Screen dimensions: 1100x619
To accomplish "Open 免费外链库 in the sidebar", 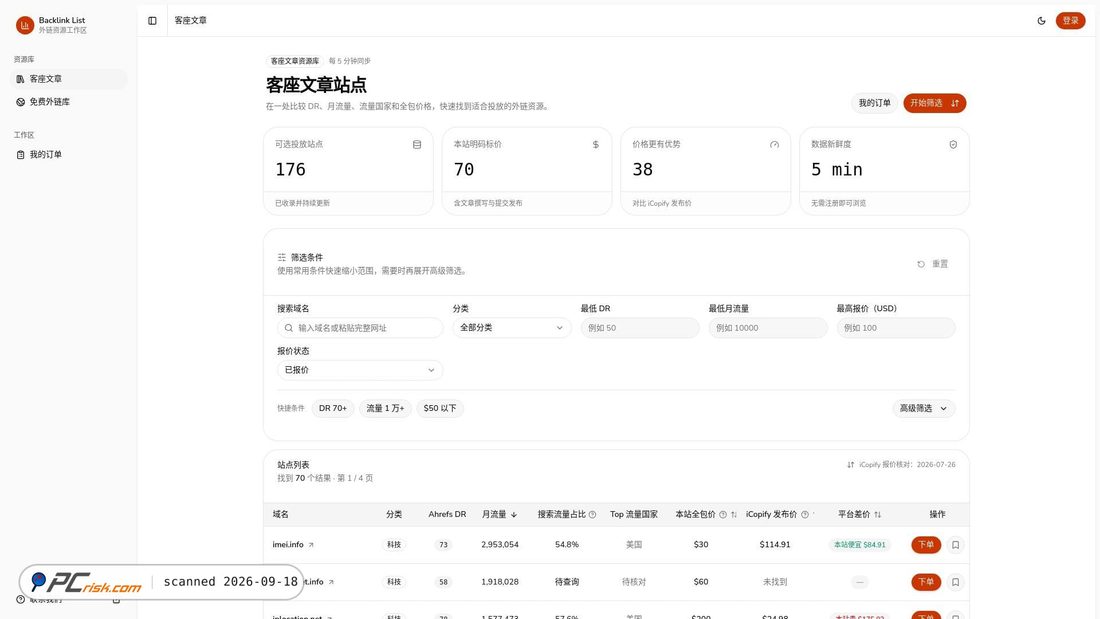I will [69, 102].
